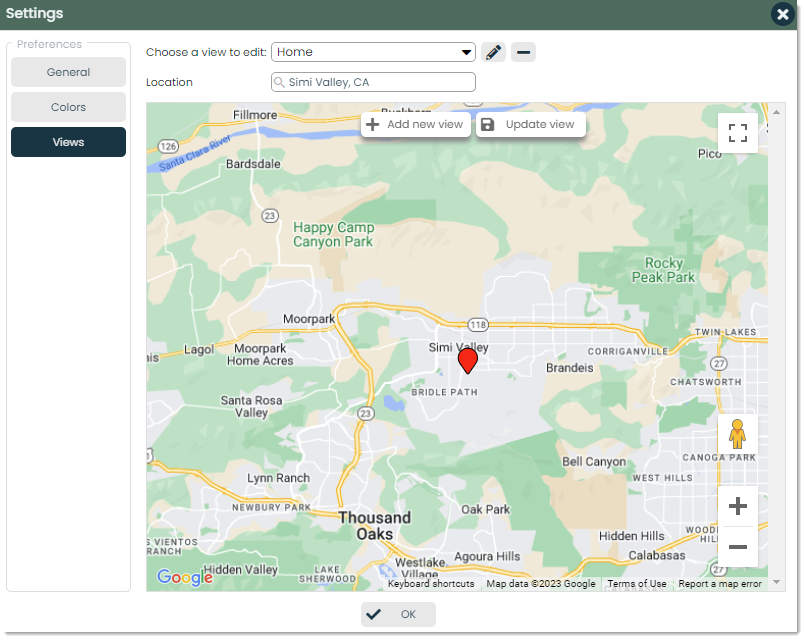The image size is (805, 640).
Task: Open Google logo link on map
Action: (x=185, y=577)
